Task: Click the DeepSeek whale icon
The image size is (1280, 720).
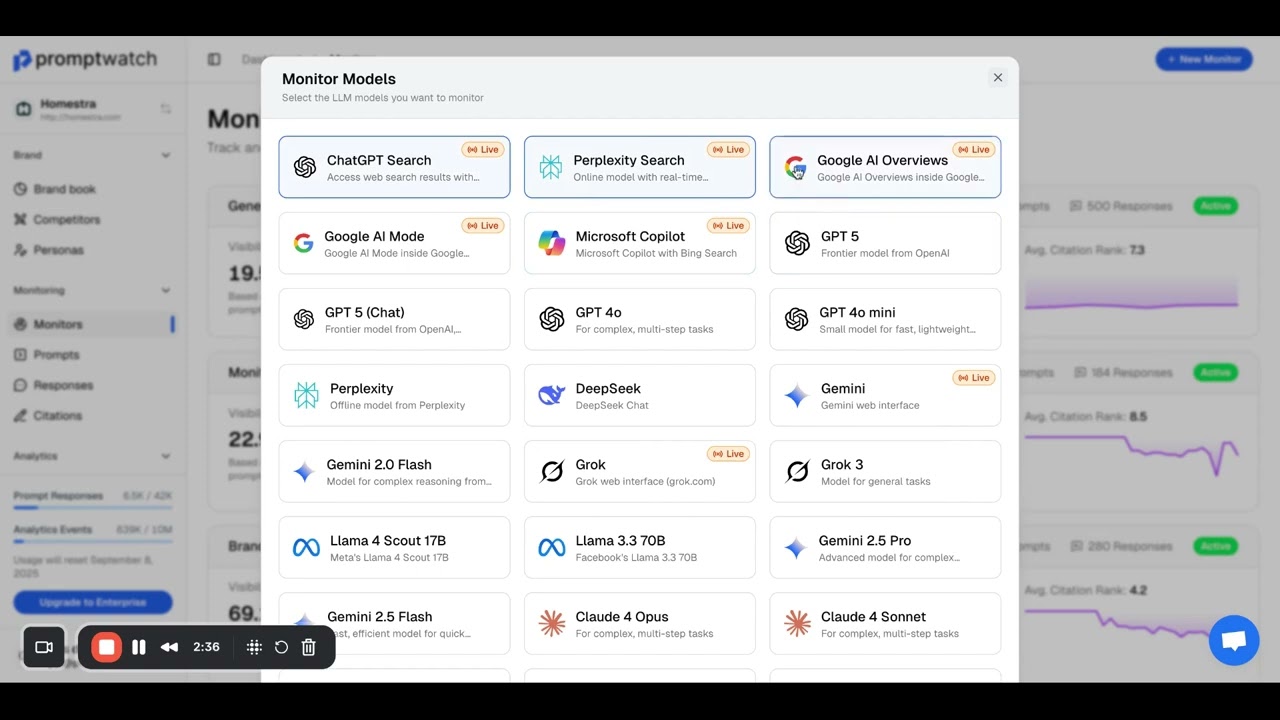Action: coord(551,395)
